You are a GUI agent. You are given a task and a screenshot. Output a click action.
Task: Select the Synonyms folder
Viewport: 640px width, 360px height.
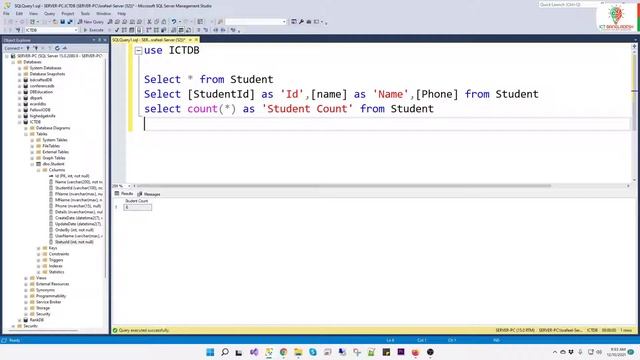point(45,290)
